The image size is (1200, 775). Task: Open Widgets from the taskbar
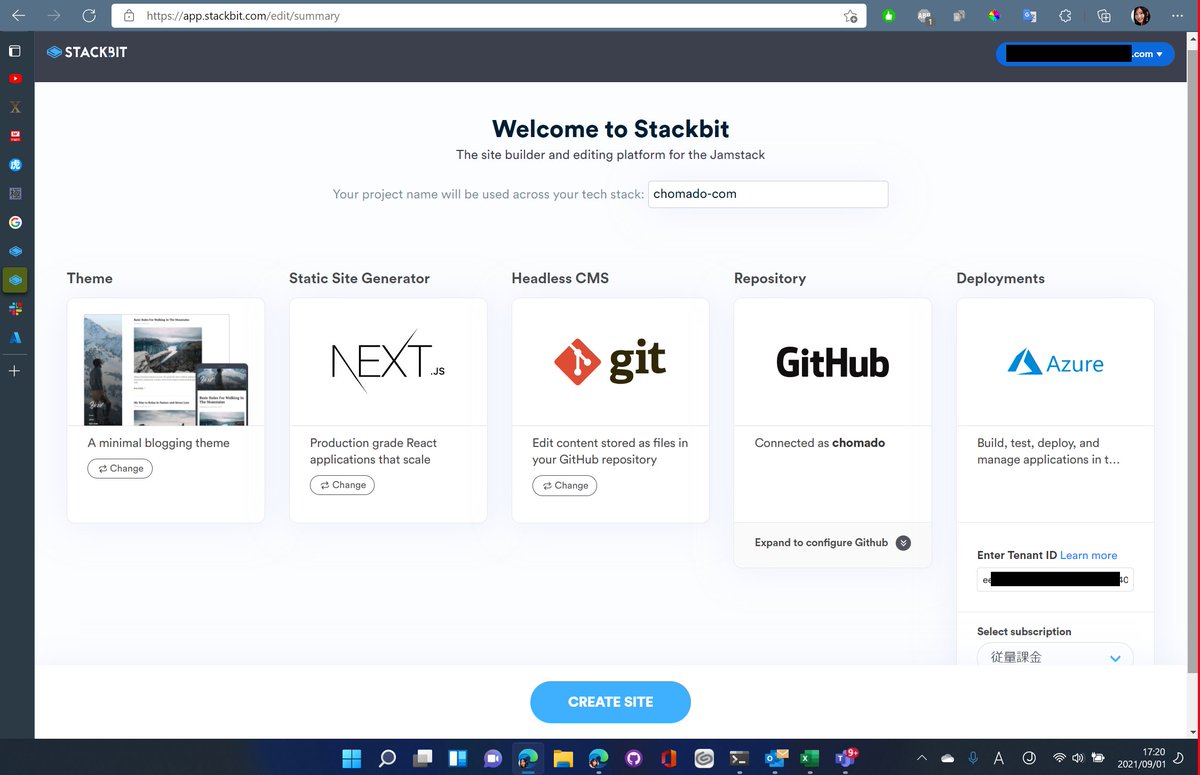pyautogui.click(x=458, y=758)
